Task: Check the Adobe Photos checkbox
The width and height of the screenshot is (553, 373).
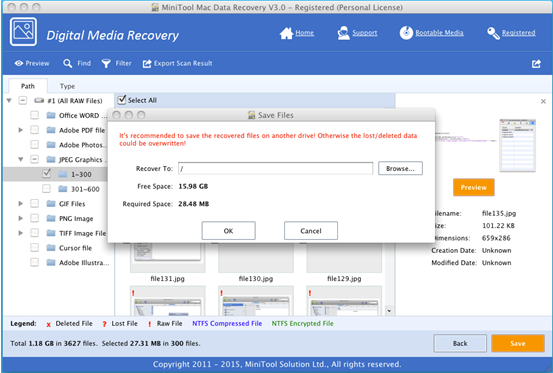Action: pos(35,145)
